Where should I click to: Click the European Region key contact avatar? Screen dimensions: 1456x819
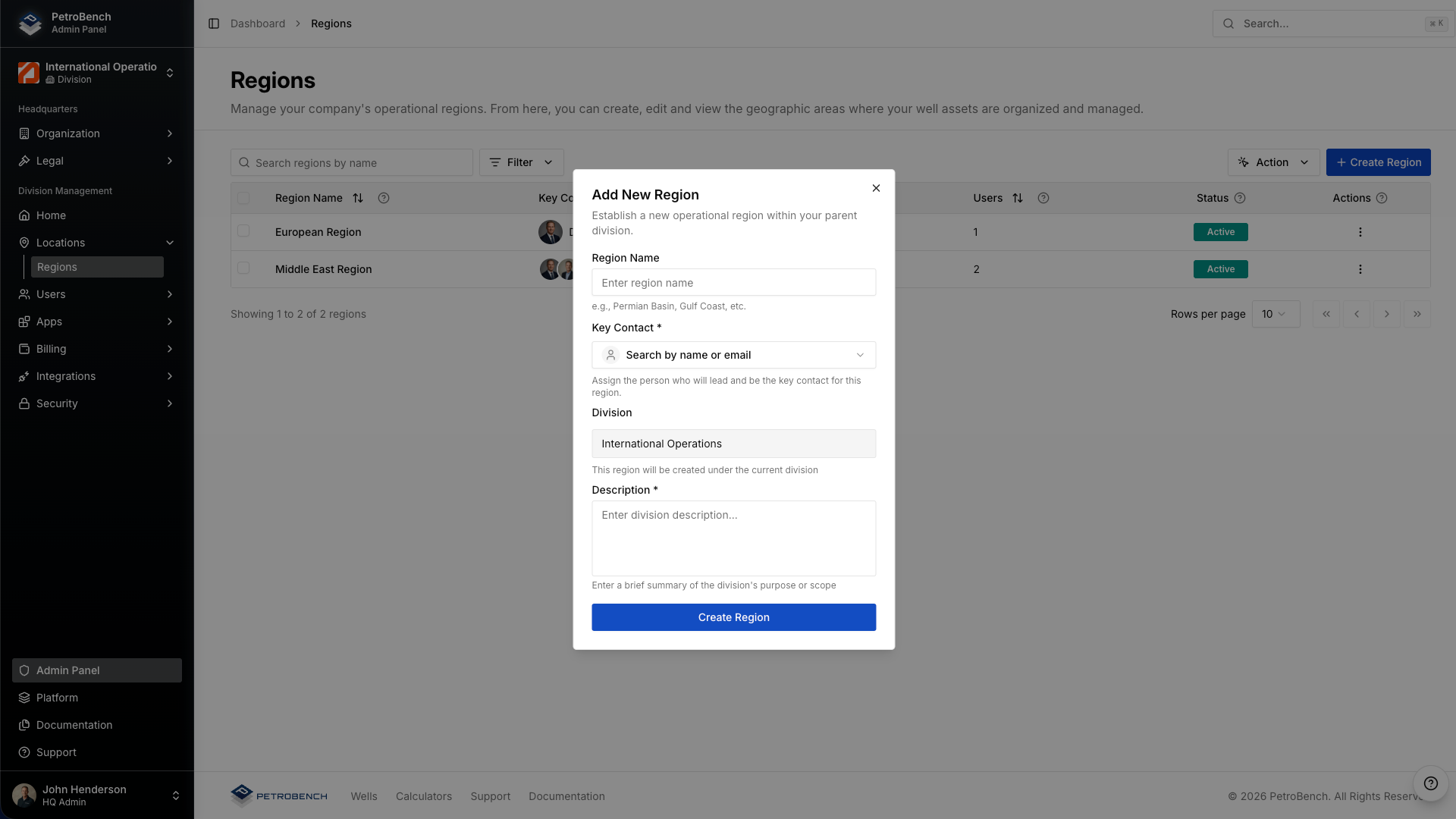[551, 232]
